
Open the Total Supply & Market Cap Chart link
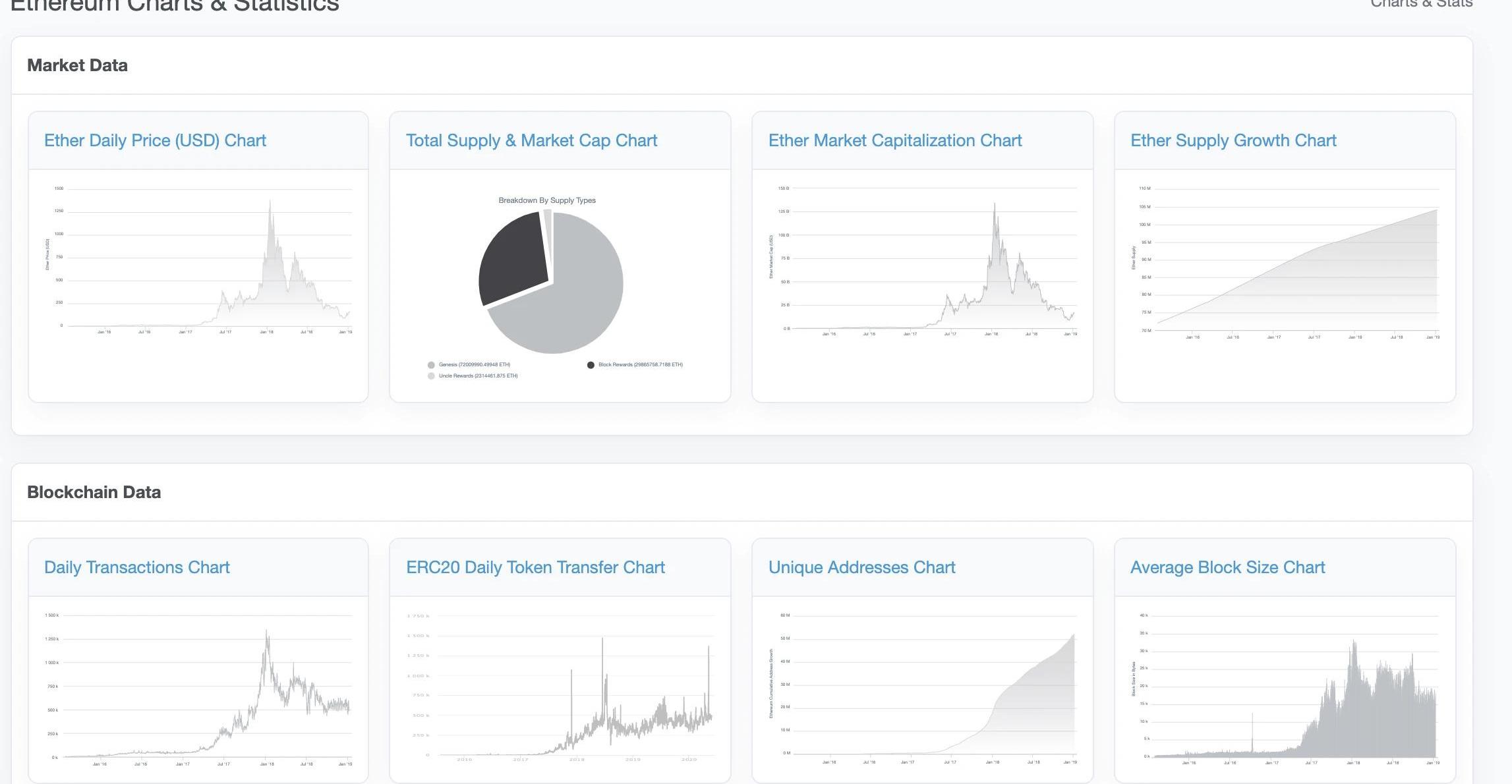[x=531, y=140]
